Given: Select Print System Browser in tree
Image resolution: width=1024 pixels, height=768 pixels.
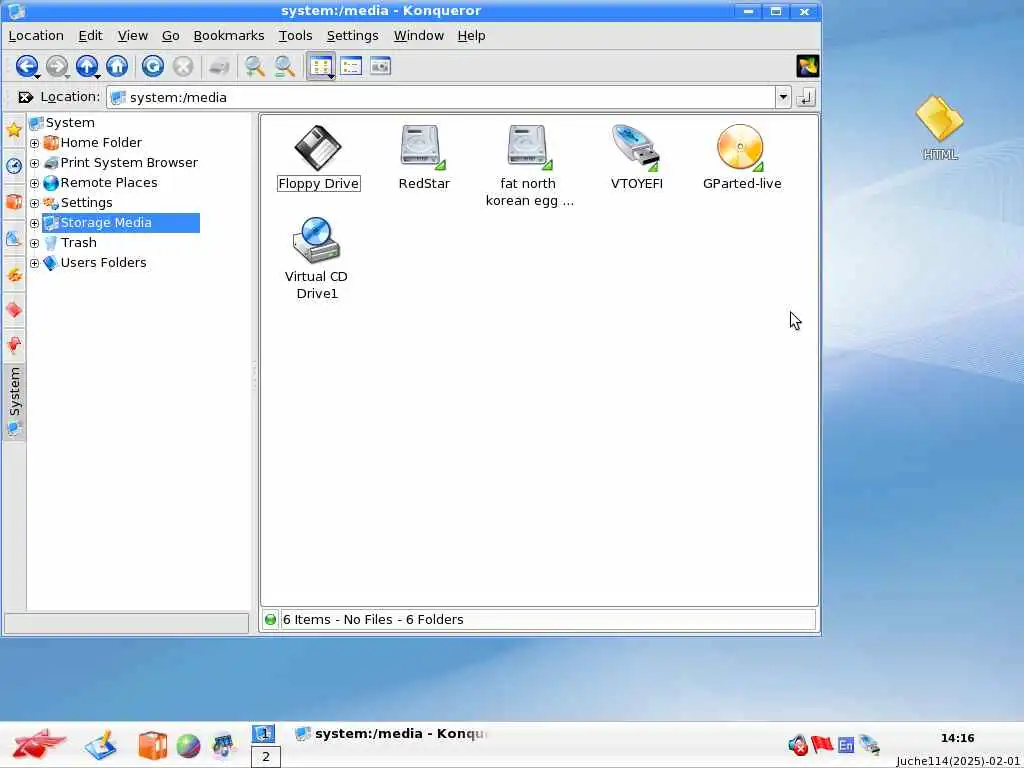Looking at the screenshot, I should coord(121,163).
